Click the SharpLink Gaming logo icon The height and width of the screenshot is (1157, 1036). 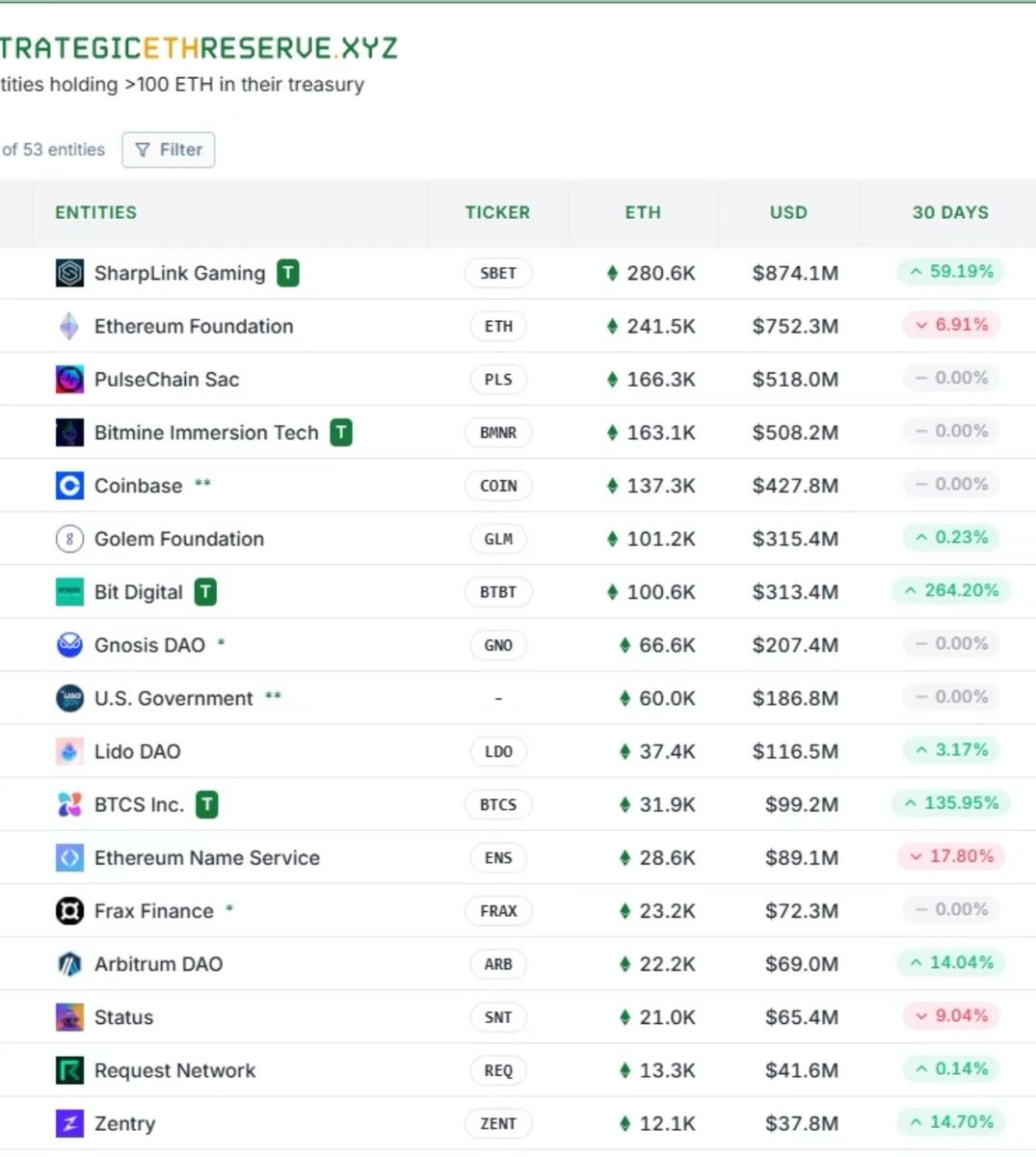click(x=69, y=274)
